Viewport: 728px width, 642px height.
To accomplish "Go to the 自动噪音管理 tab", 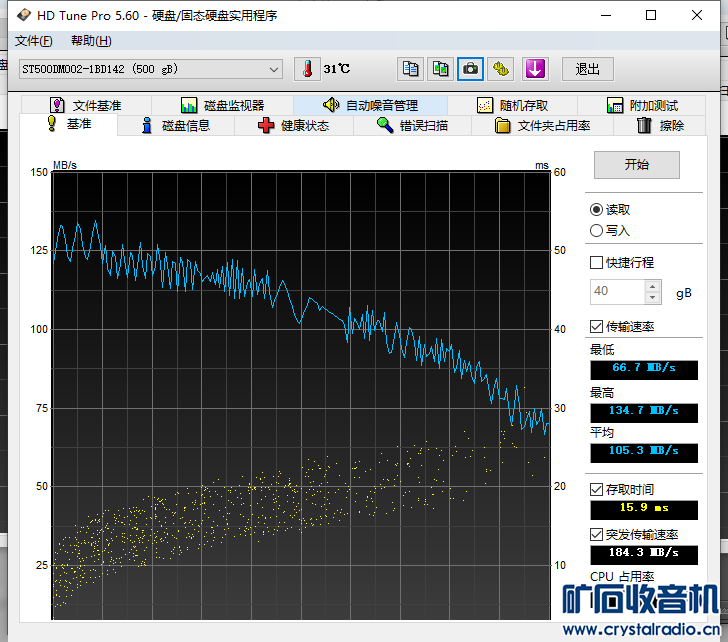I will (x=370, y=105).
